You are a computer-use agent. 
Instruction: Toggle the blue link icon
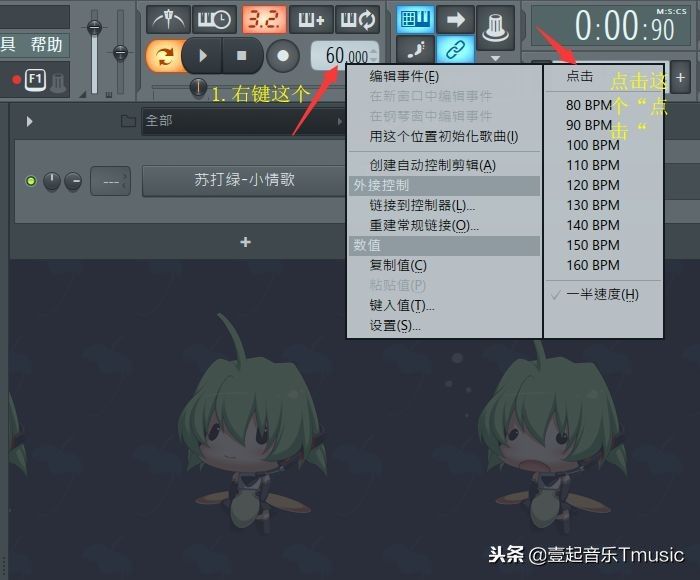[x=455, y=50]
